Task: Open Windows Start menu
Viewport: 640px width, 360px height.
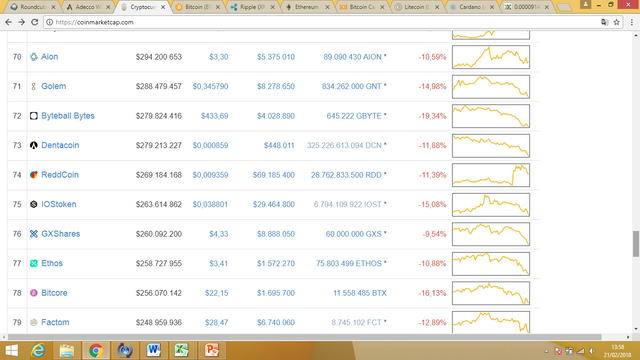Action: (x=11, y=350)
